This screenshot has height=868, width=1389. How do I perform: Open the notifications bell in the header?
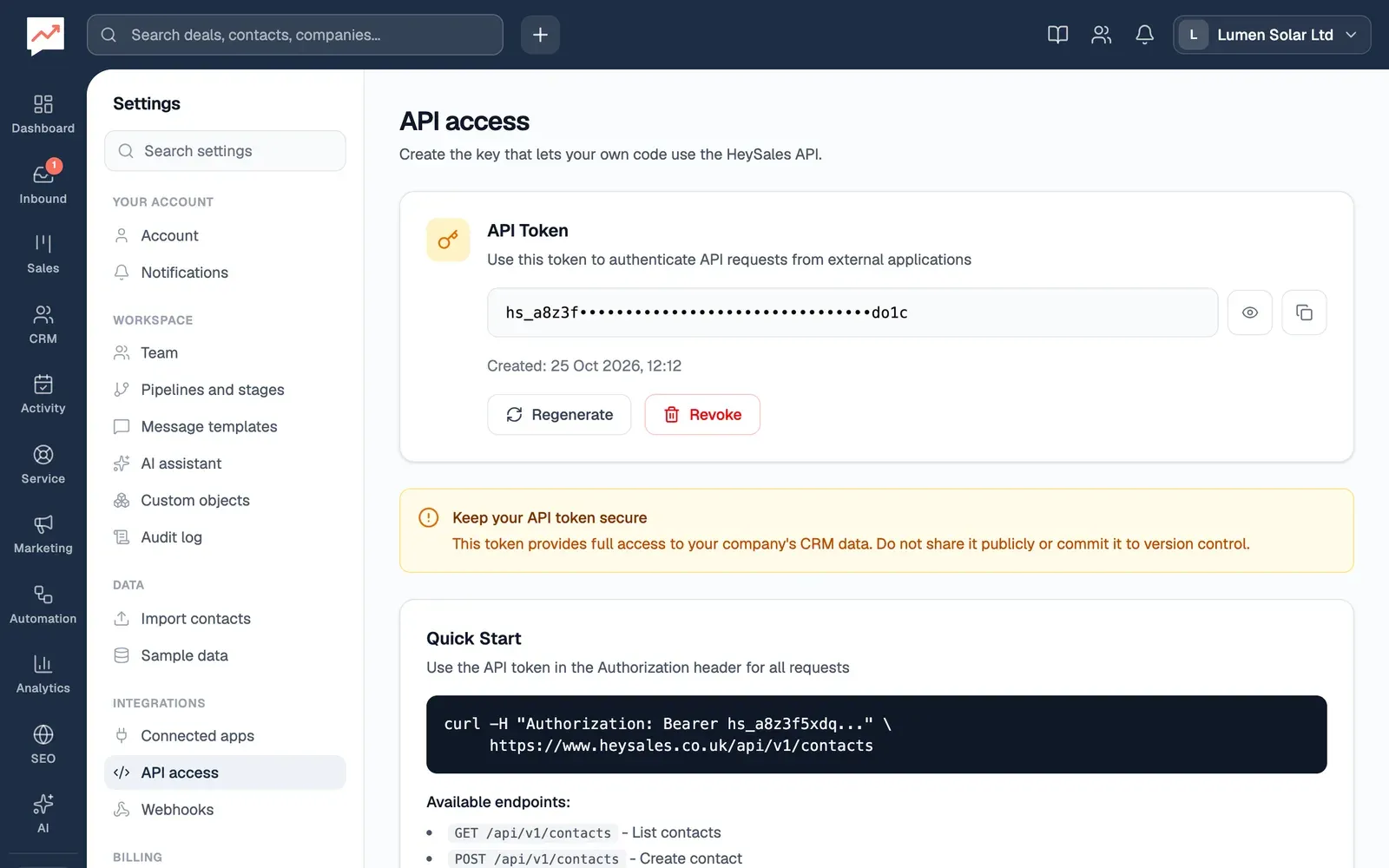pyautogui.click(x=1144, y=35)
